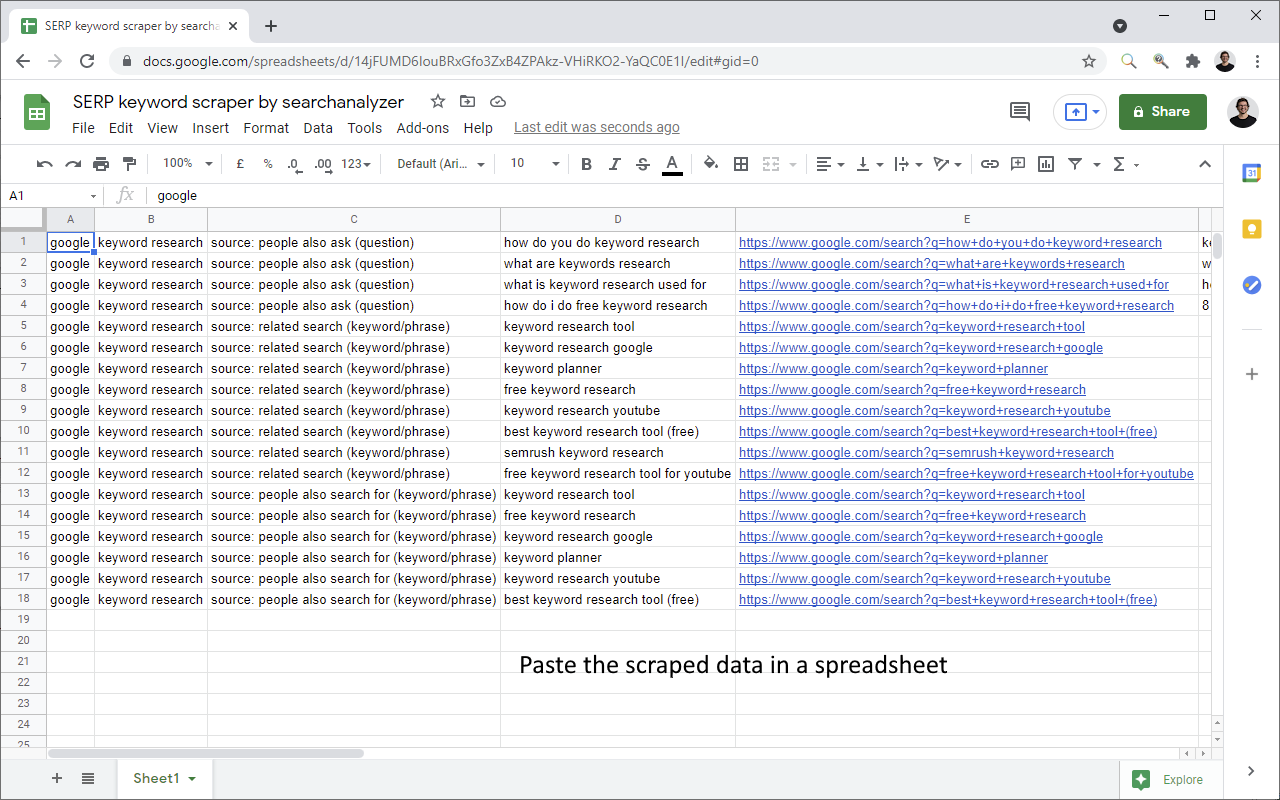Print the spreadsheet via printer icon
The image size is (1280, 800).
coord(101,164)
